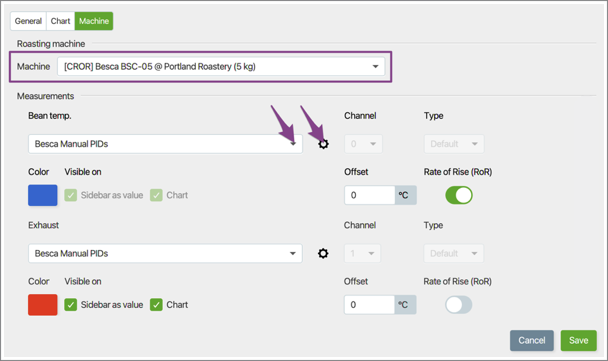Open the blue Bean temp. color swatch
608x361 pixels.
click(43, 195)
